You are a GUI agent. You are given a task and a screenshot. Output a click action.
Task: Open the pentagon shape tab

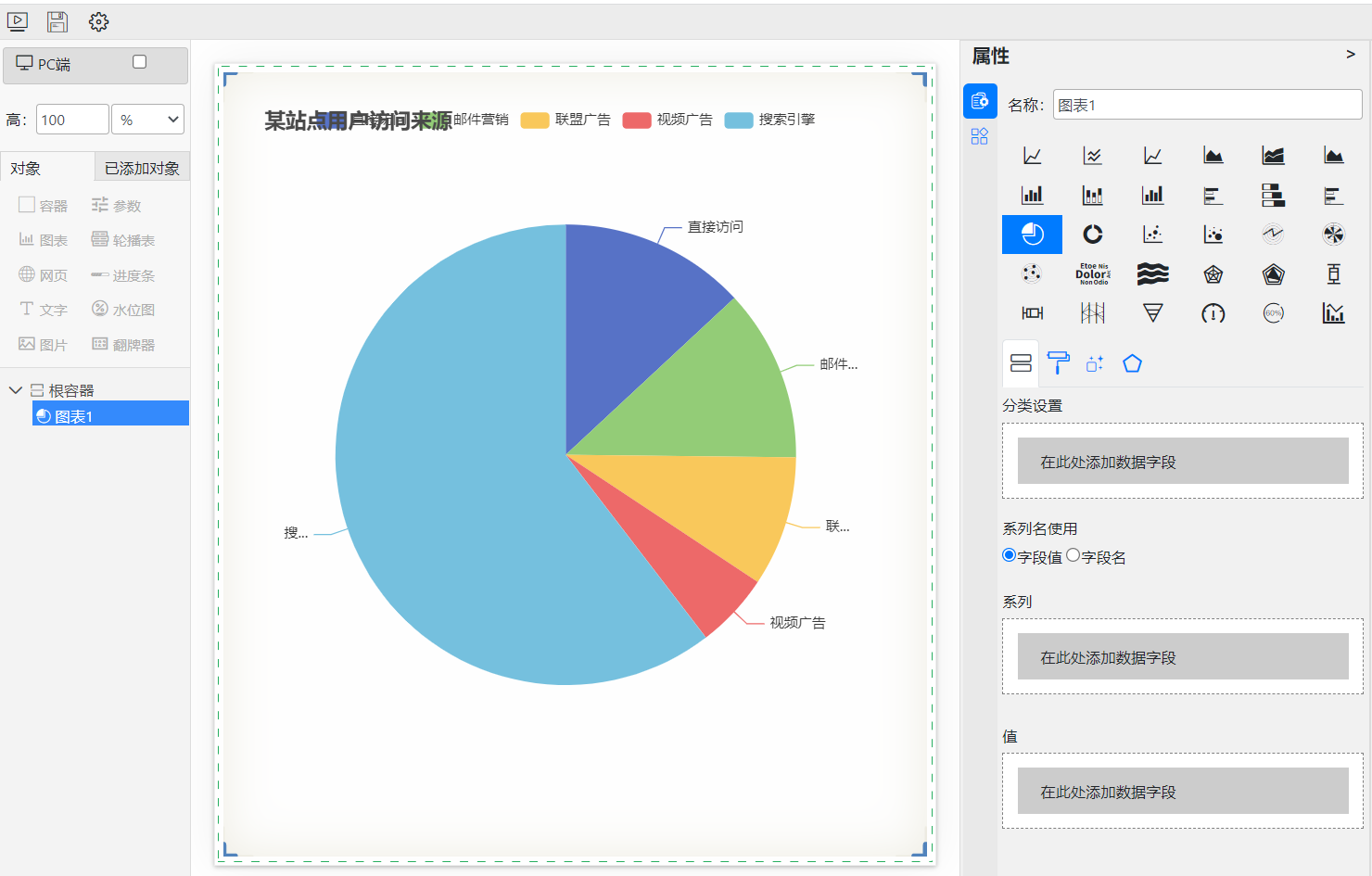point(1132,363)
